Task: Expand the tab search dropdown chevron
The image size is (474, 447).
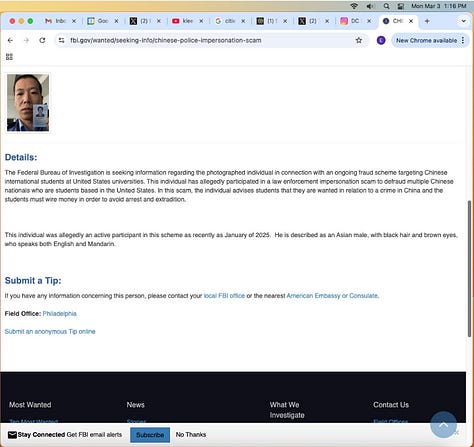Action: (x=463, y=21)
